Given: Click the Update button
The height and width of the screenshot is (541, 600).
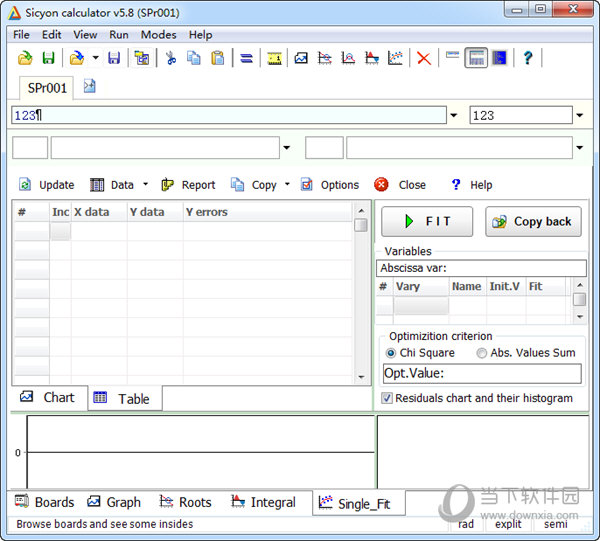Looking at the screenshot, I should [x=47, y=185].
